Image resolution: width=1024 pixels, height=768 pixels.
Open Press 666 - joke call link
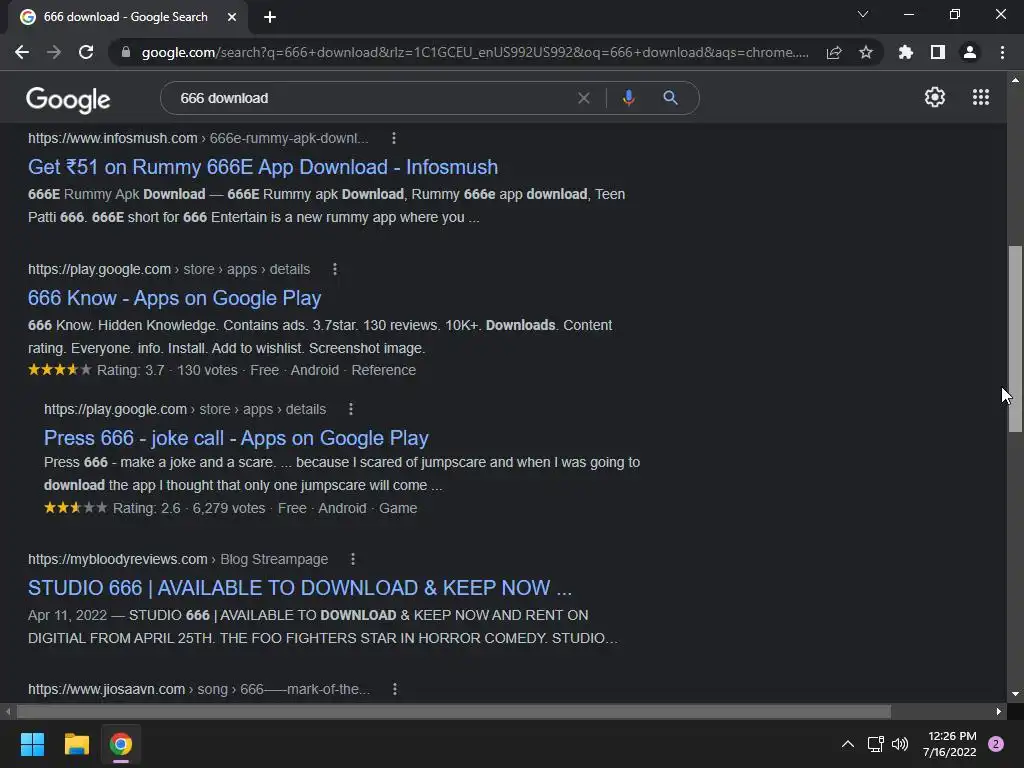click(236, 438)
